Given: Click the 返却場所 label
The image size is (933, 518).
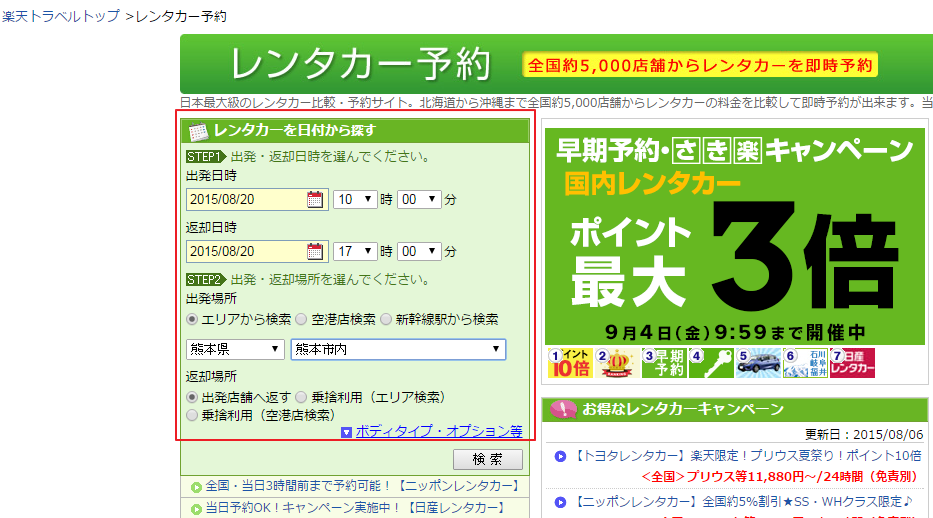Looking at the screenshot, I should (211, 376).
